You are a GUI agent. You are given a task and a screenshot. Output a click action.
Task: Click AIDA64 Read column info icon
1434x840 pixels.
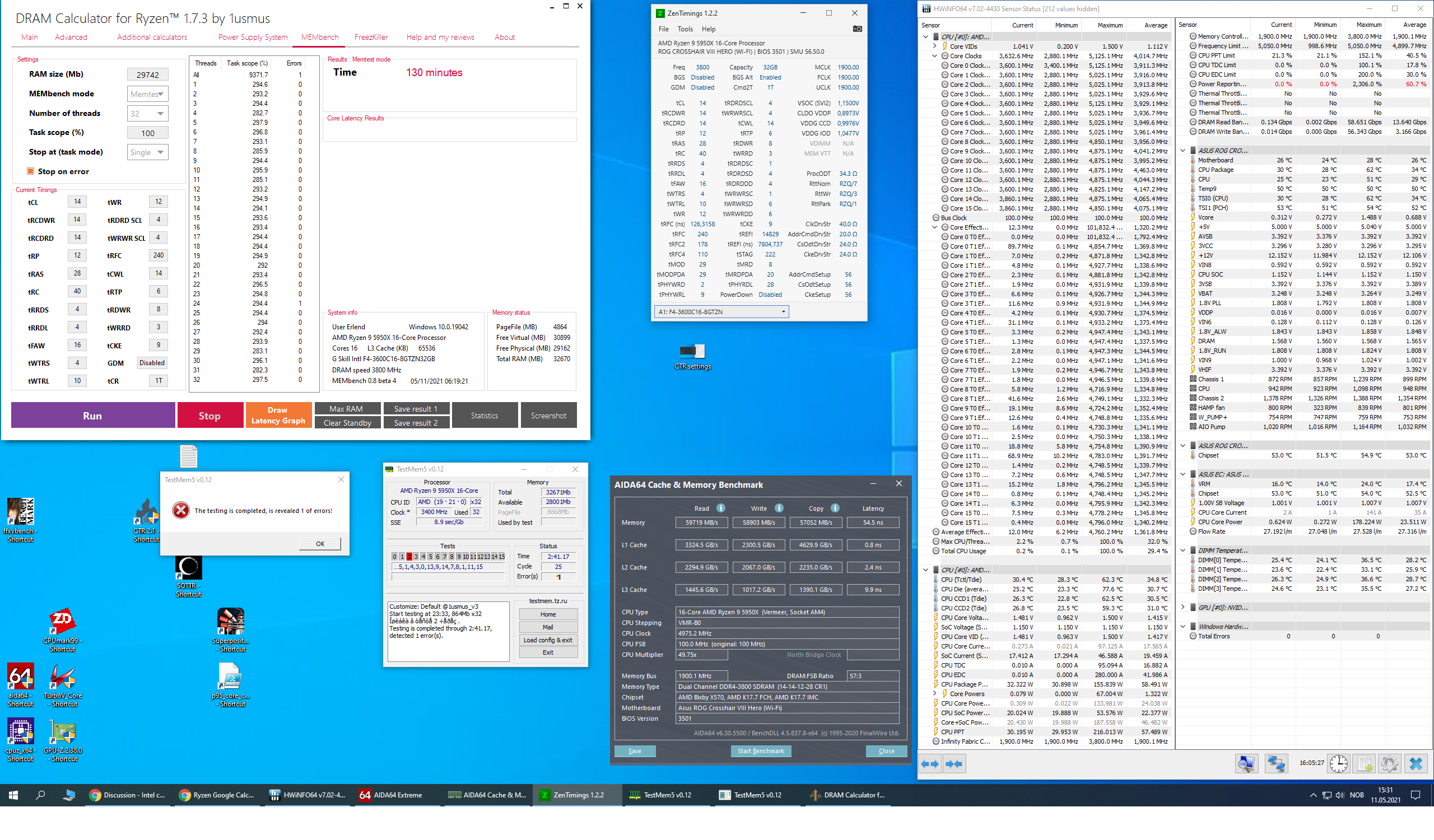720,508
